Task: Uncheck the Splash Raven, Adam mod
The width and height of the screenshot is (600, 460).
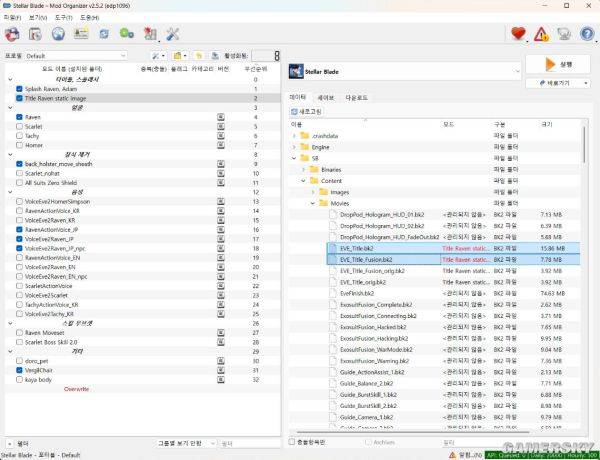Action: (20, 89)
